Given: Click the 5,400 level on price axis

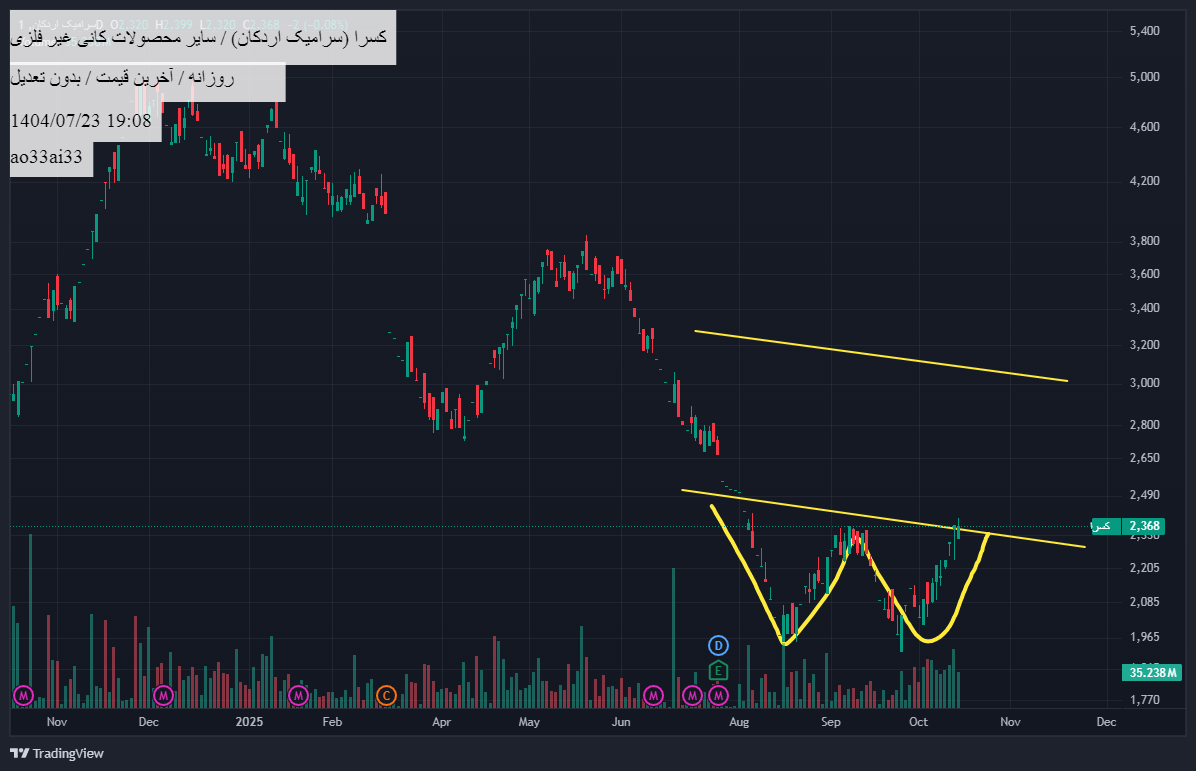Looking at the screenshot, I should tap(1144, 31).
